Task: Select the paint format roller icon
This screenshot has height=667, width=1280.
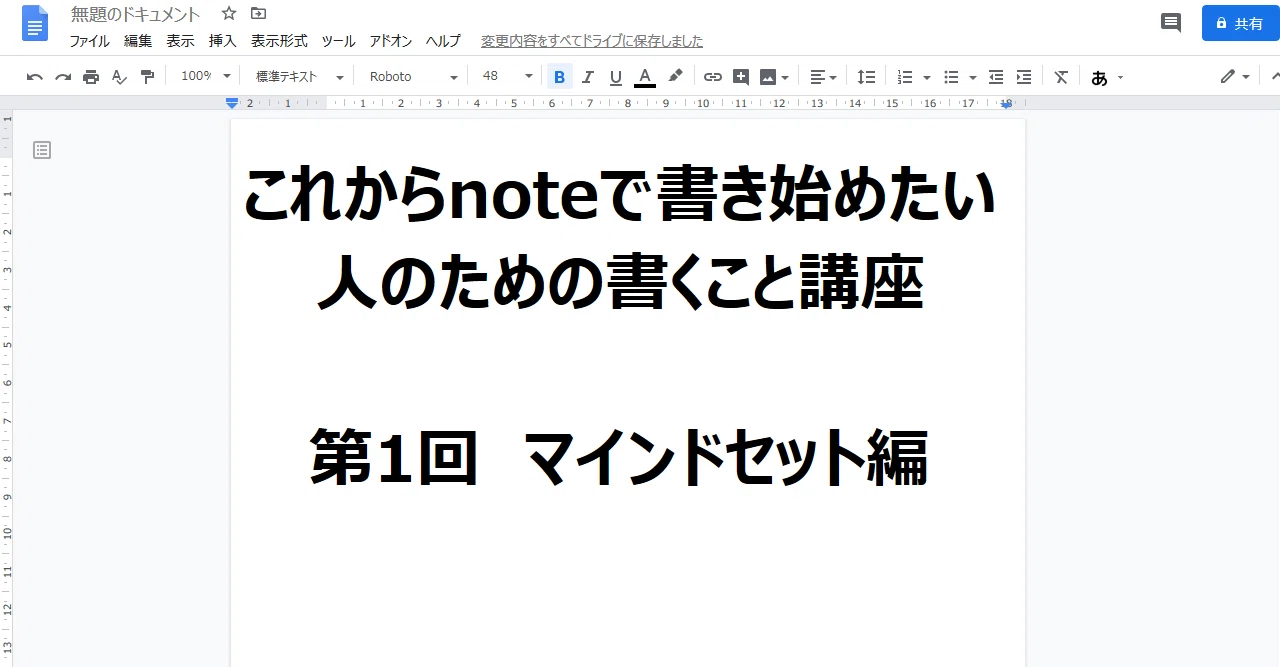Action: tap(147, 77)
